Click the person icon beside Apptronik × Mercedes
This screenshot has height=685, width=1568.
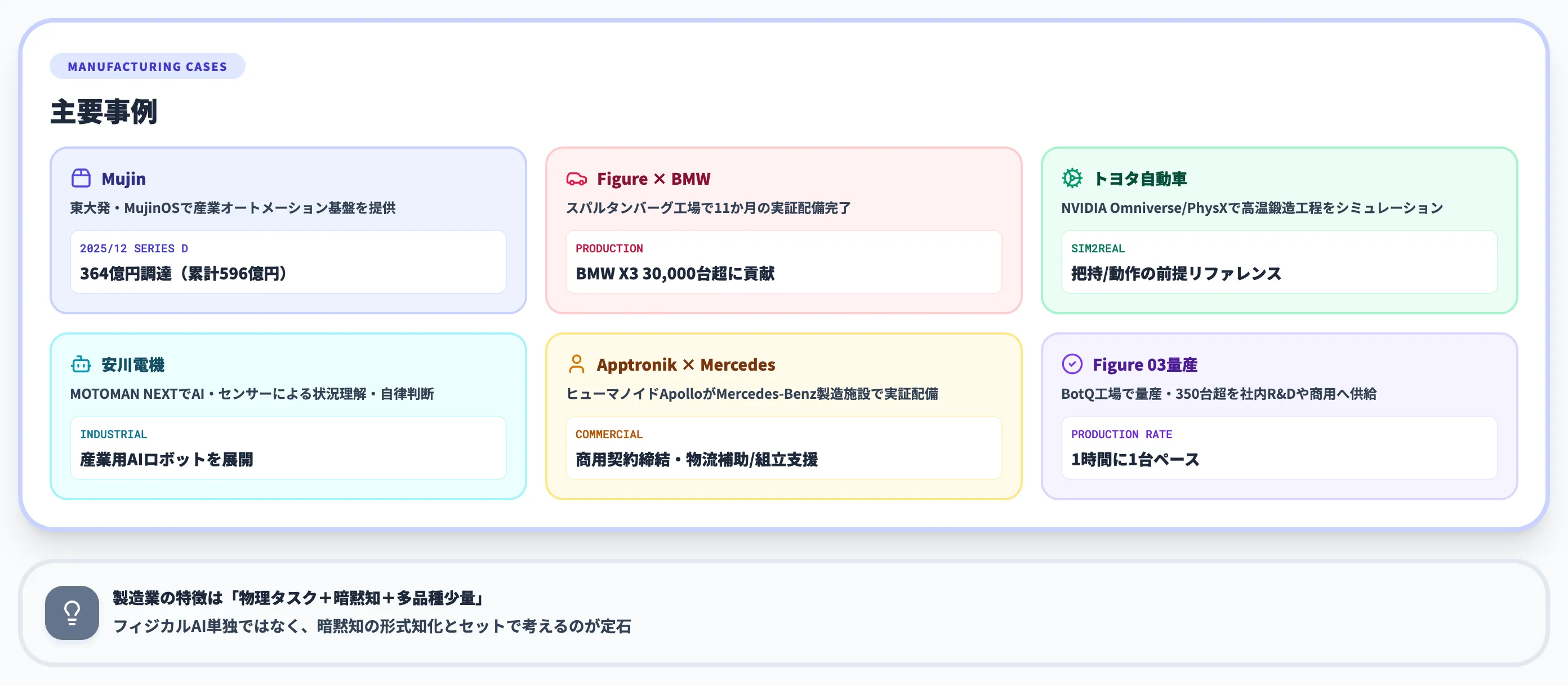point(576,364)
